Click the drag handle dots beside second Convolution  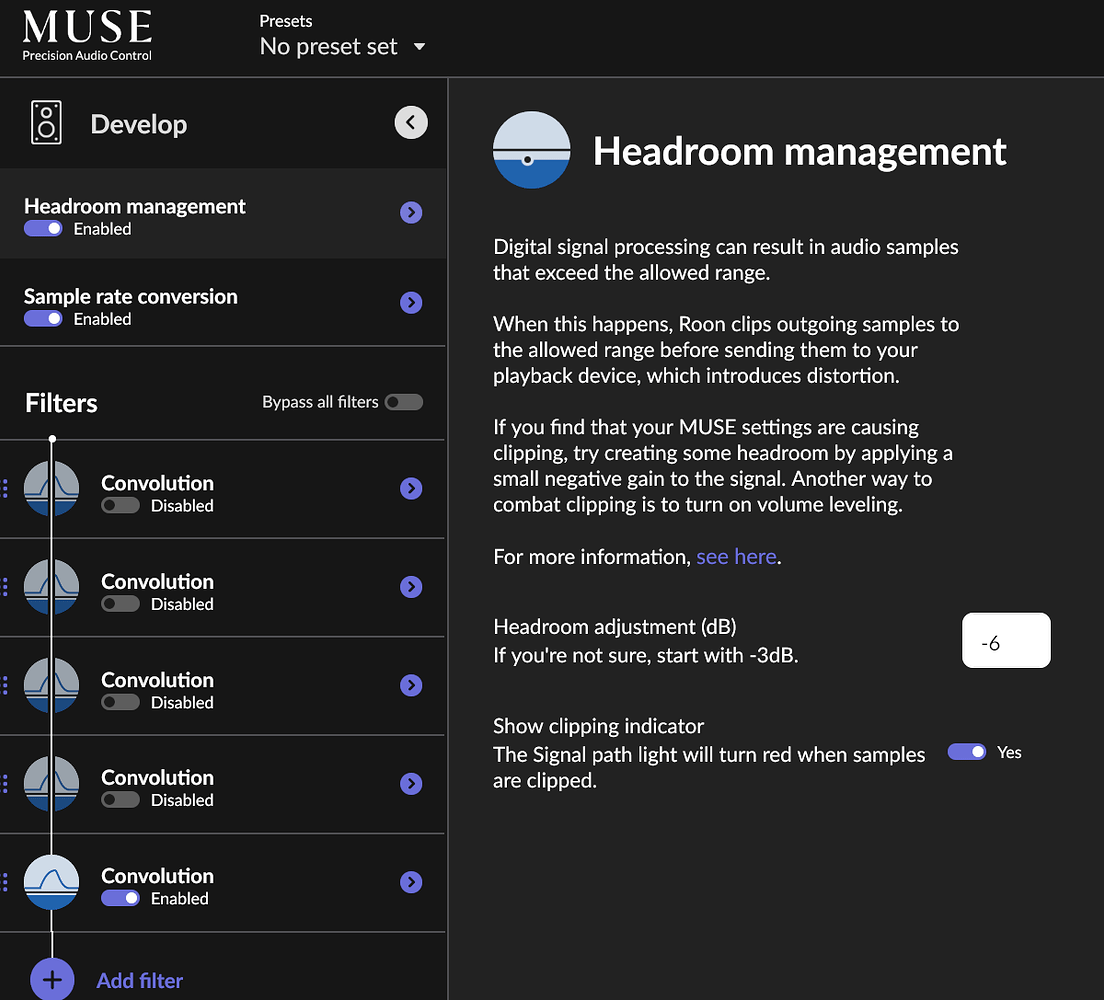click(4, 587)
